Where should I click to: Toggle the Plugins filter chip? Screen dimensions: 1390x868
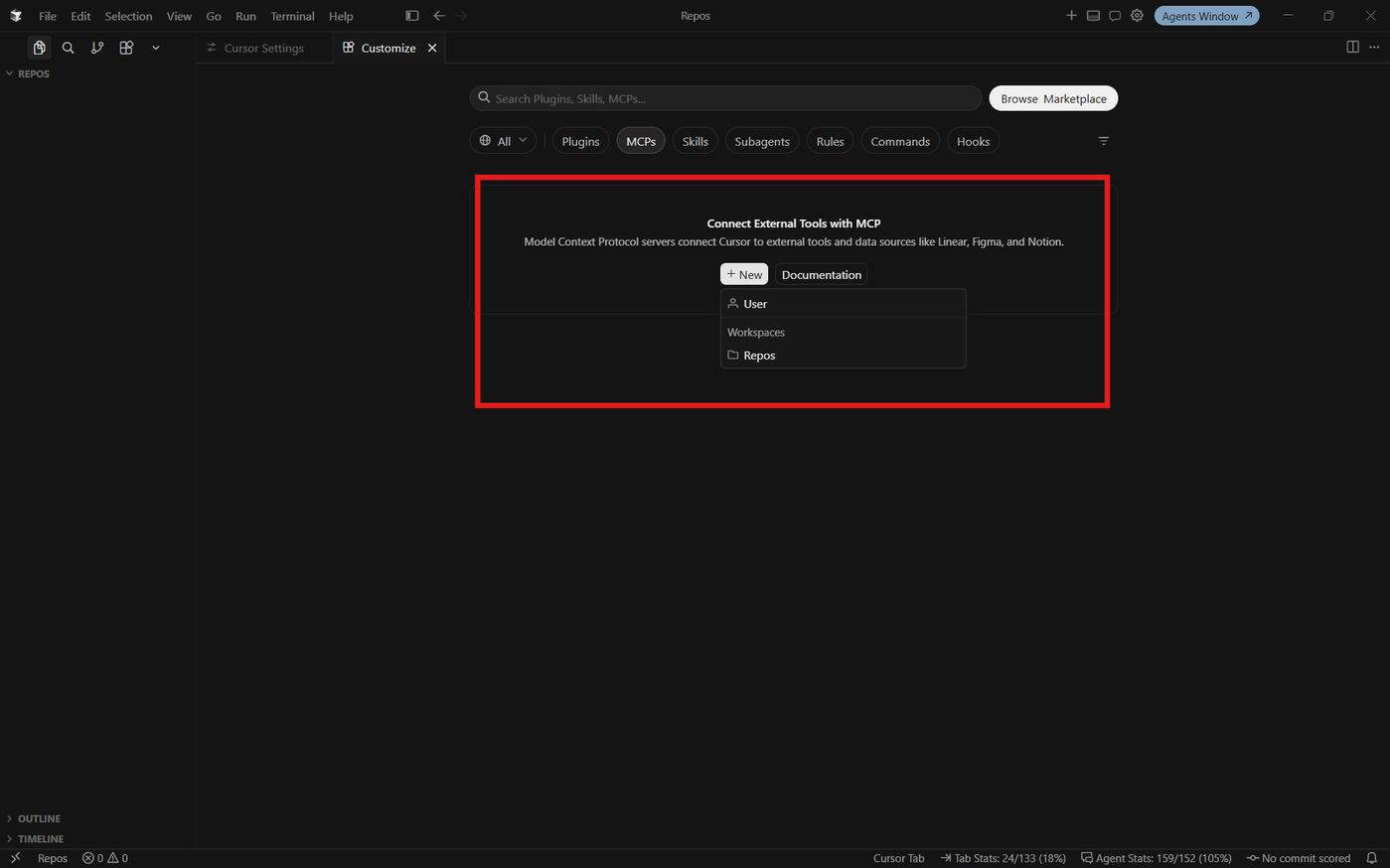tap(580, 141)
